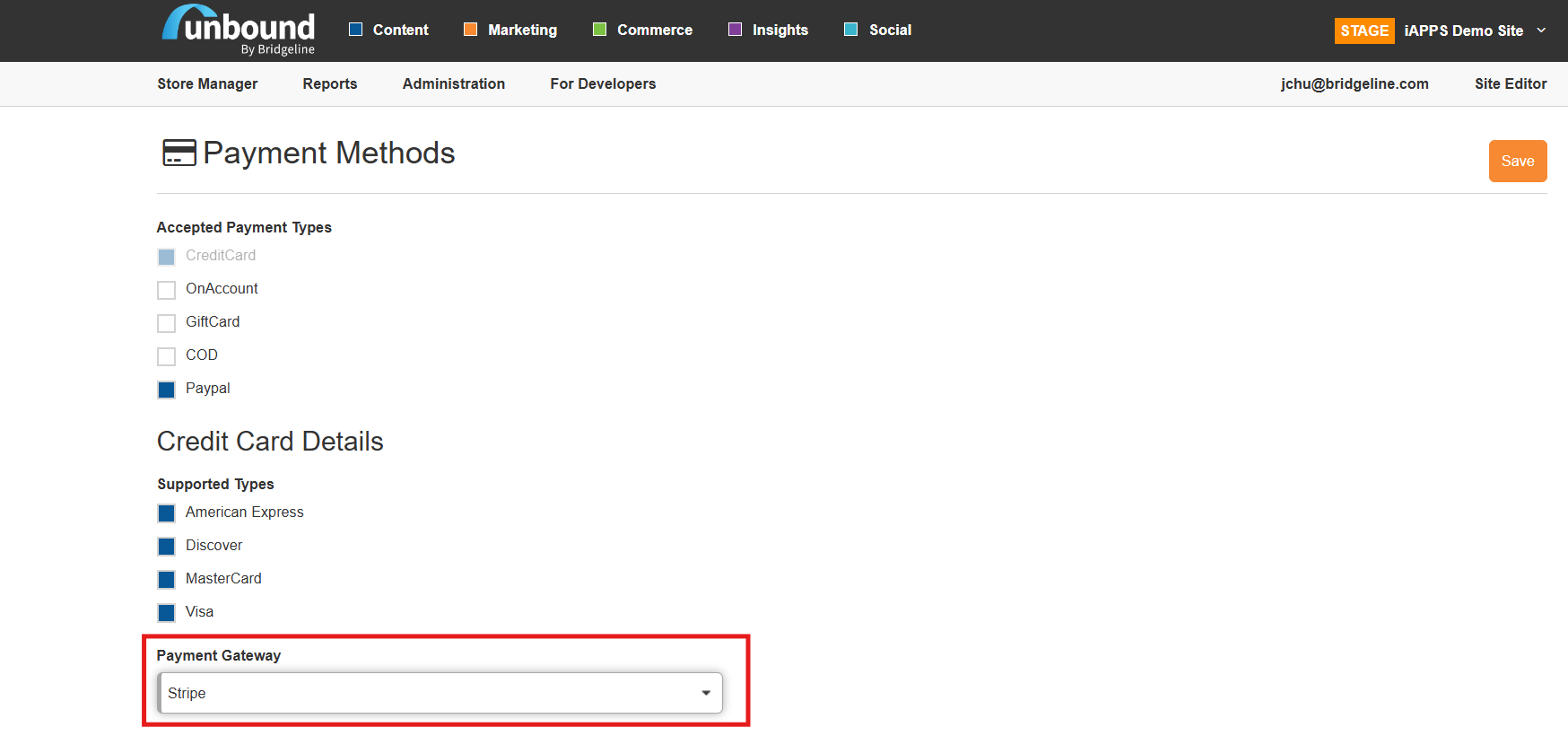Viewport: 1568px width, 736px height.
Task: Click the blue square icon beside Content
Action: coord(355,30)
